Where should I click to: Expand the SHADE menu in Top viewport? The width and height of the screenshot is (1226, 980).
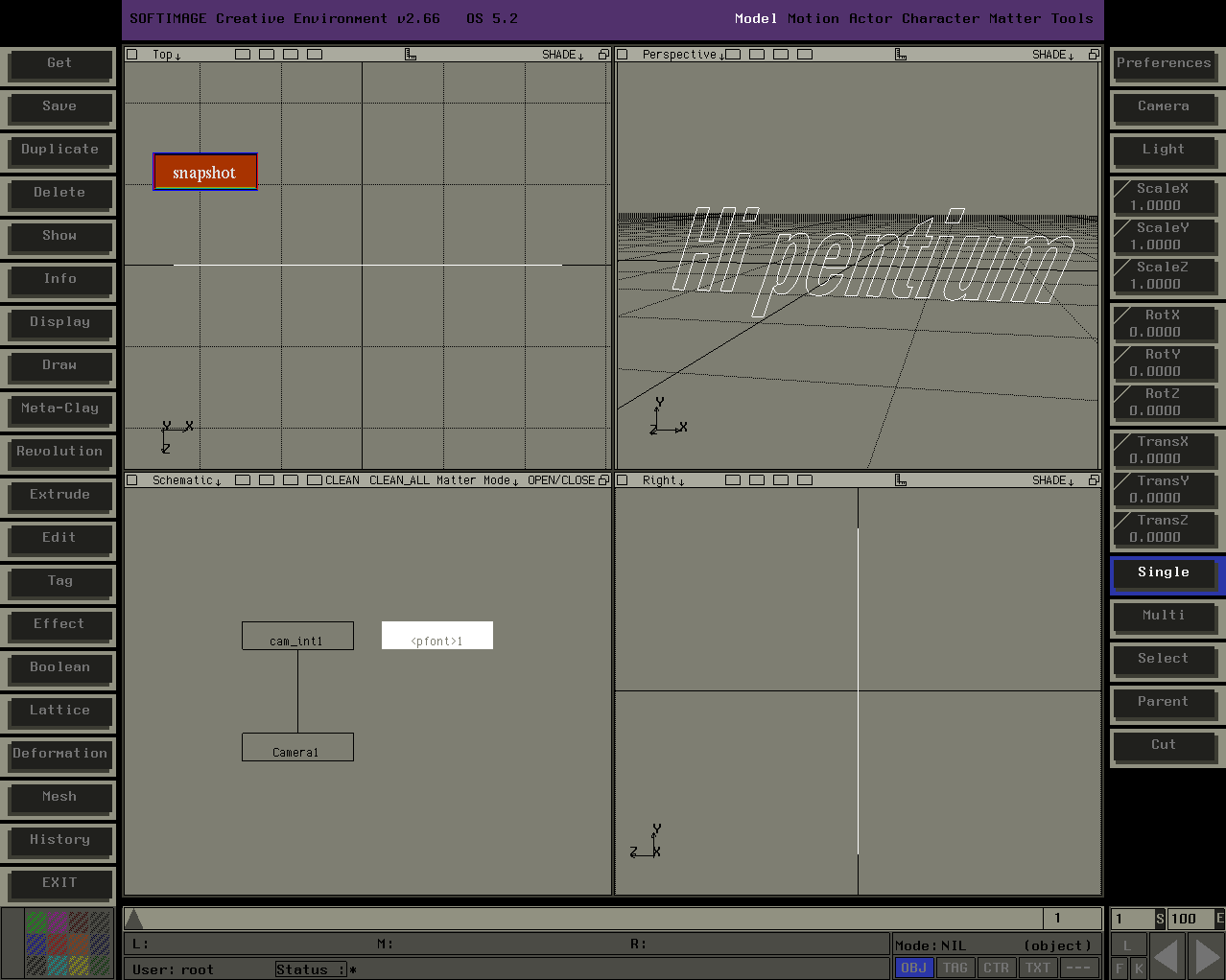562,55
